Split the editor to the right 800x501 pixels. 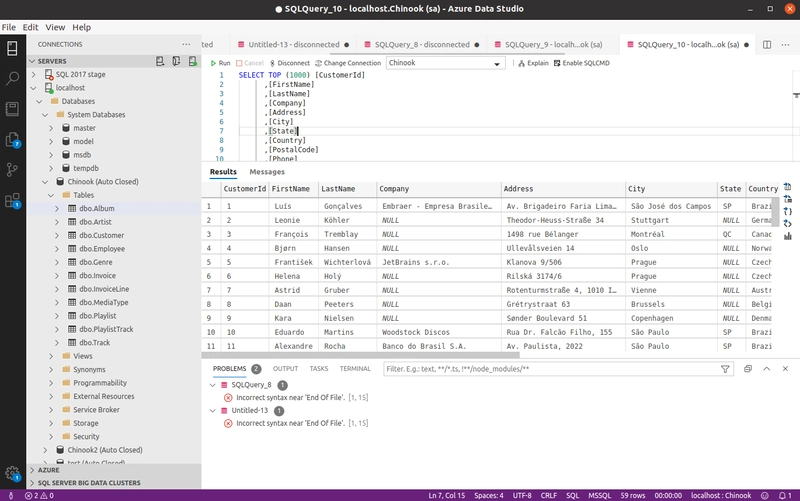tap(767, 44)
